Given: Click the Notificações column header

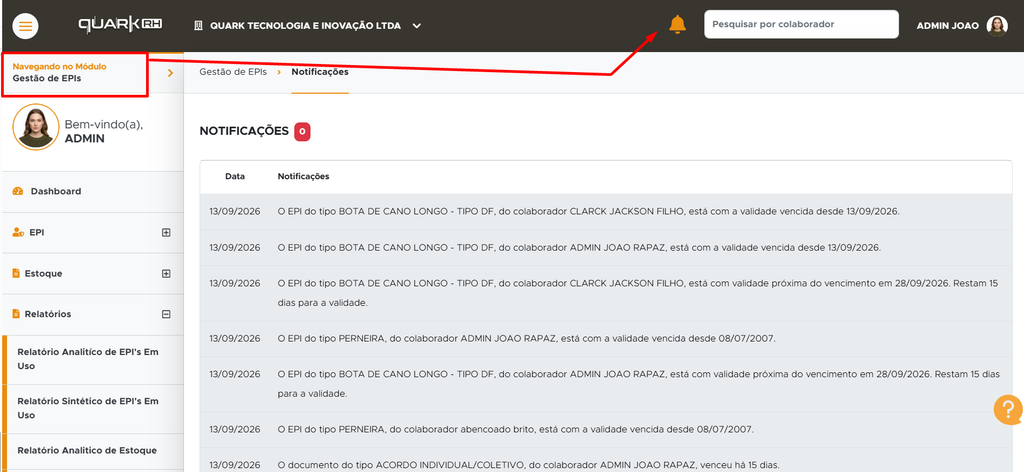Looking at the screenshot, I should click(304, 176).
